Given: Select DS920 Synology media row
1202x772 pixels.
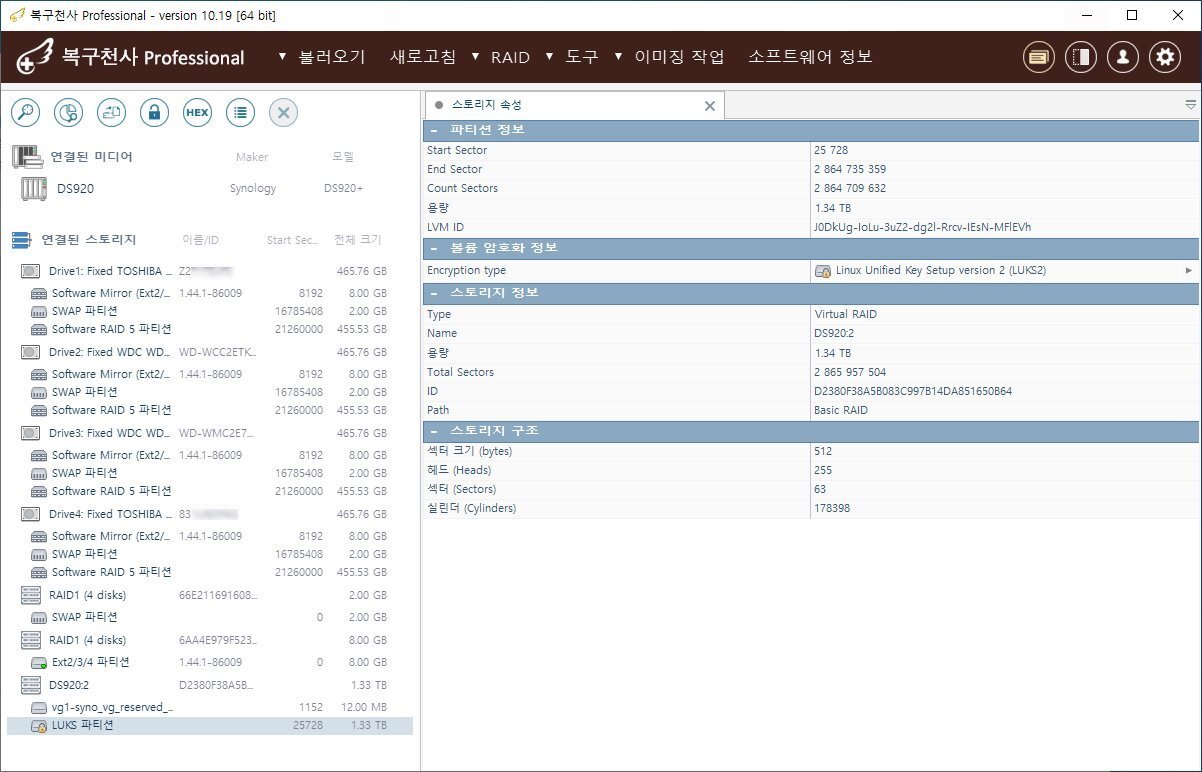Looking at the screenshot, I should pyautogui.click(x=210, y=189).
